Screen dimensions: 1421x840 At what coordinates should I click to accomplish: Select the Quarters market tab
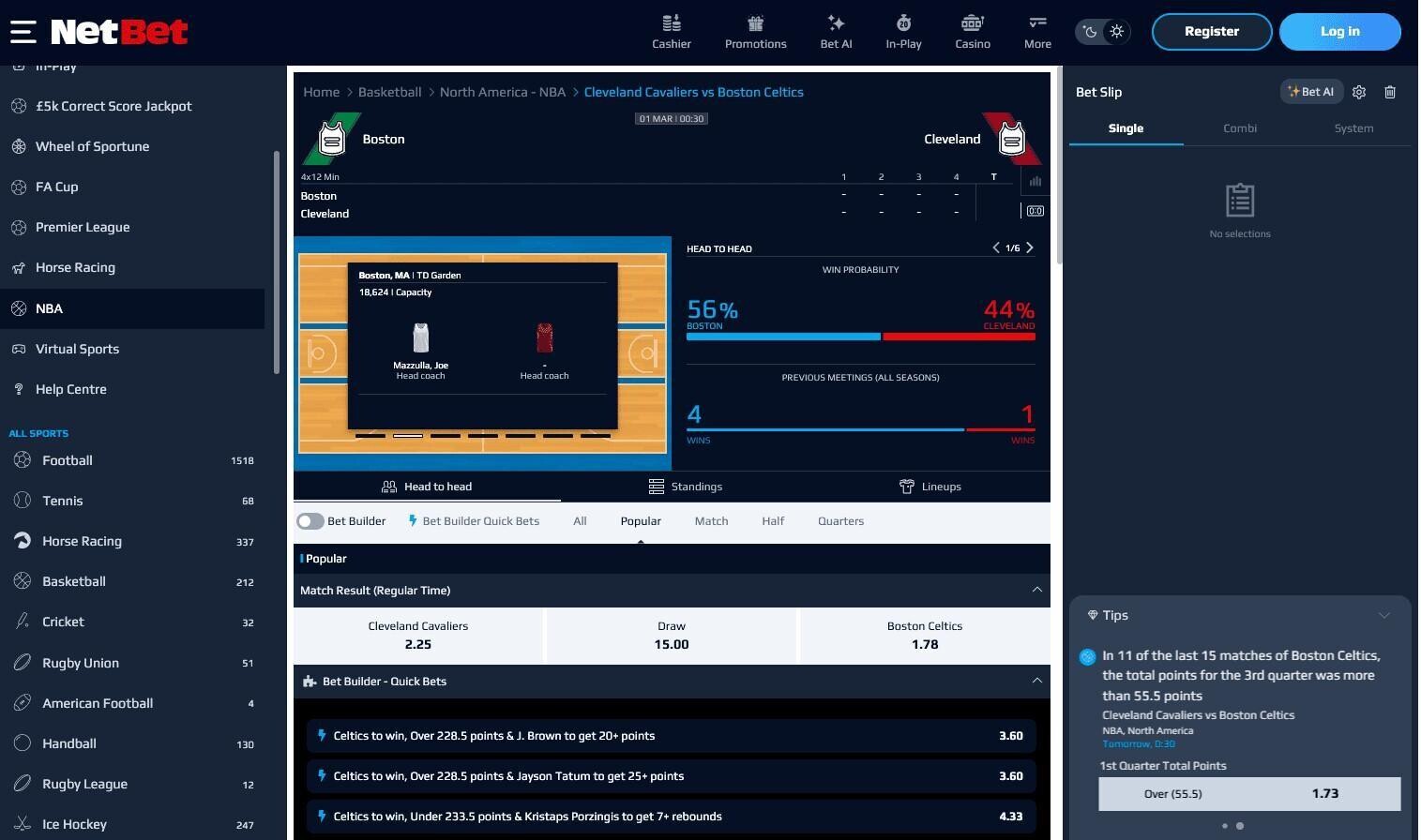(x=840, y=521)
